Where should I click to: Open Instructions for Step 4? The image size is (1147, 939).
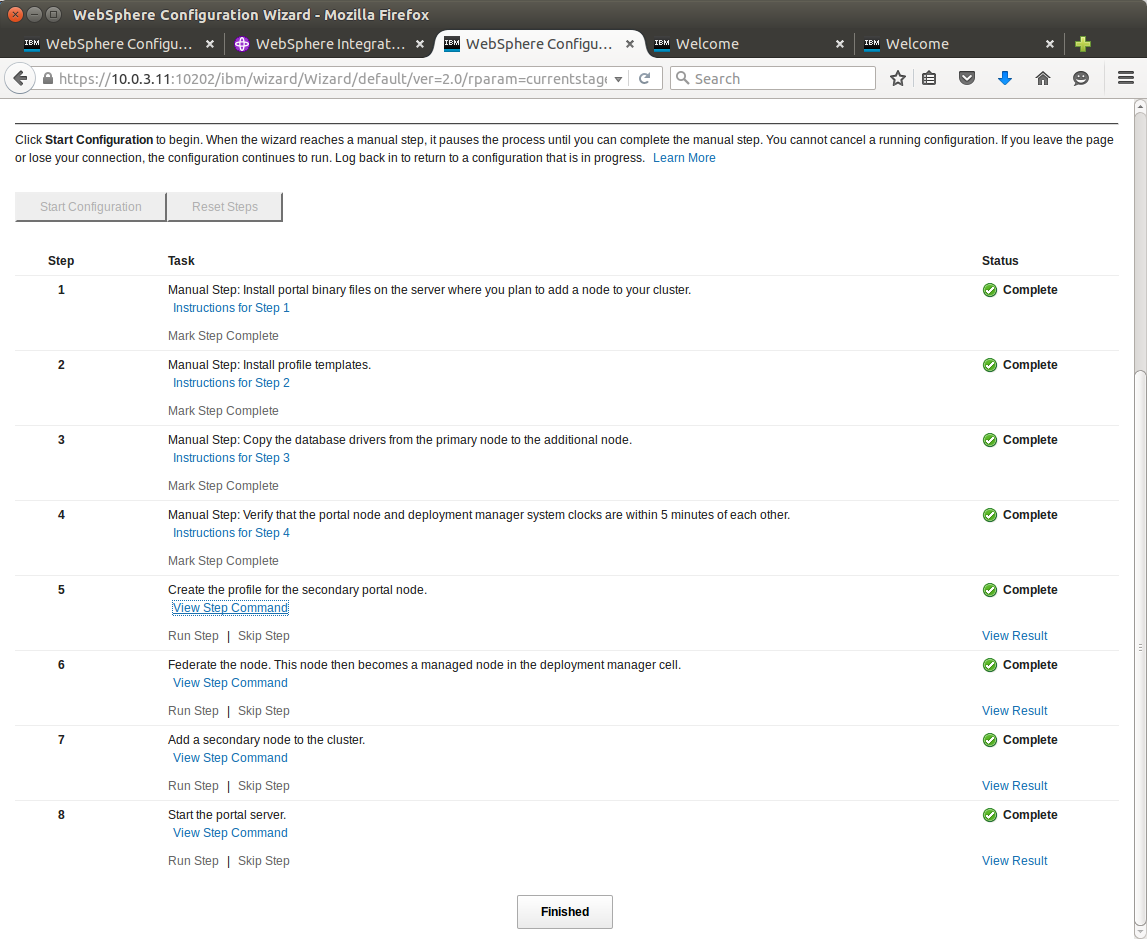231,533
